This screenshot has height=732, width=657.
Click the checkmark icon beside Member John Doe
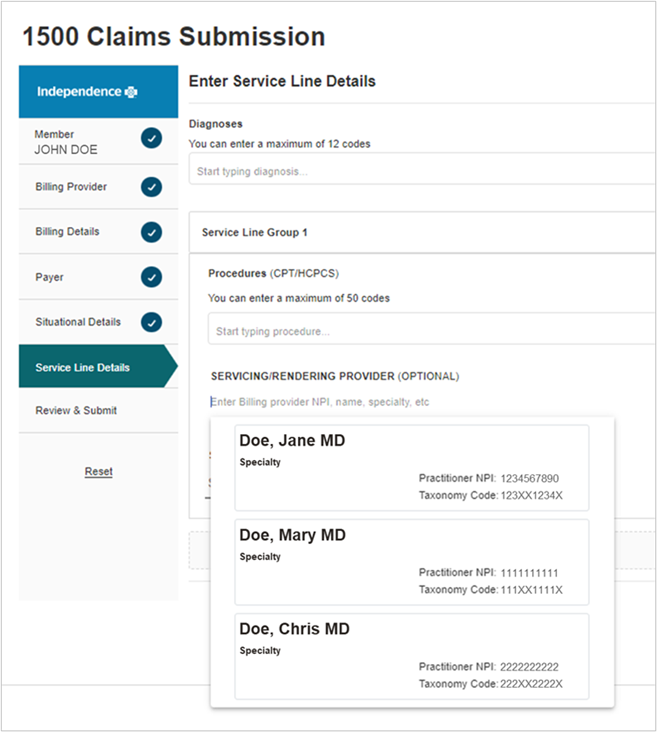pyautogui.click(x=151, y=139)
